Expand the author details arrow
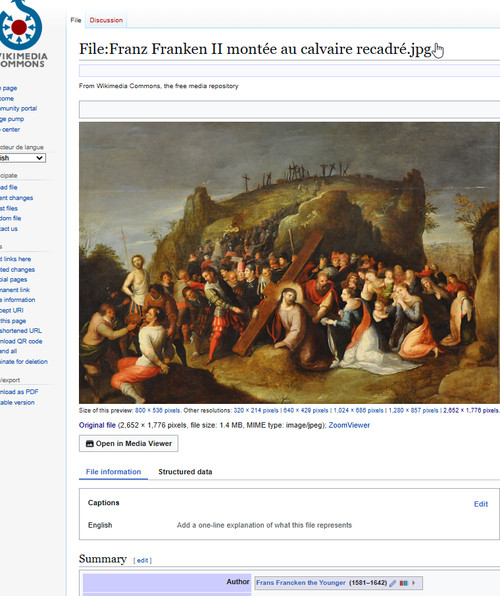 pyautogui.click(x=414, y=583)
